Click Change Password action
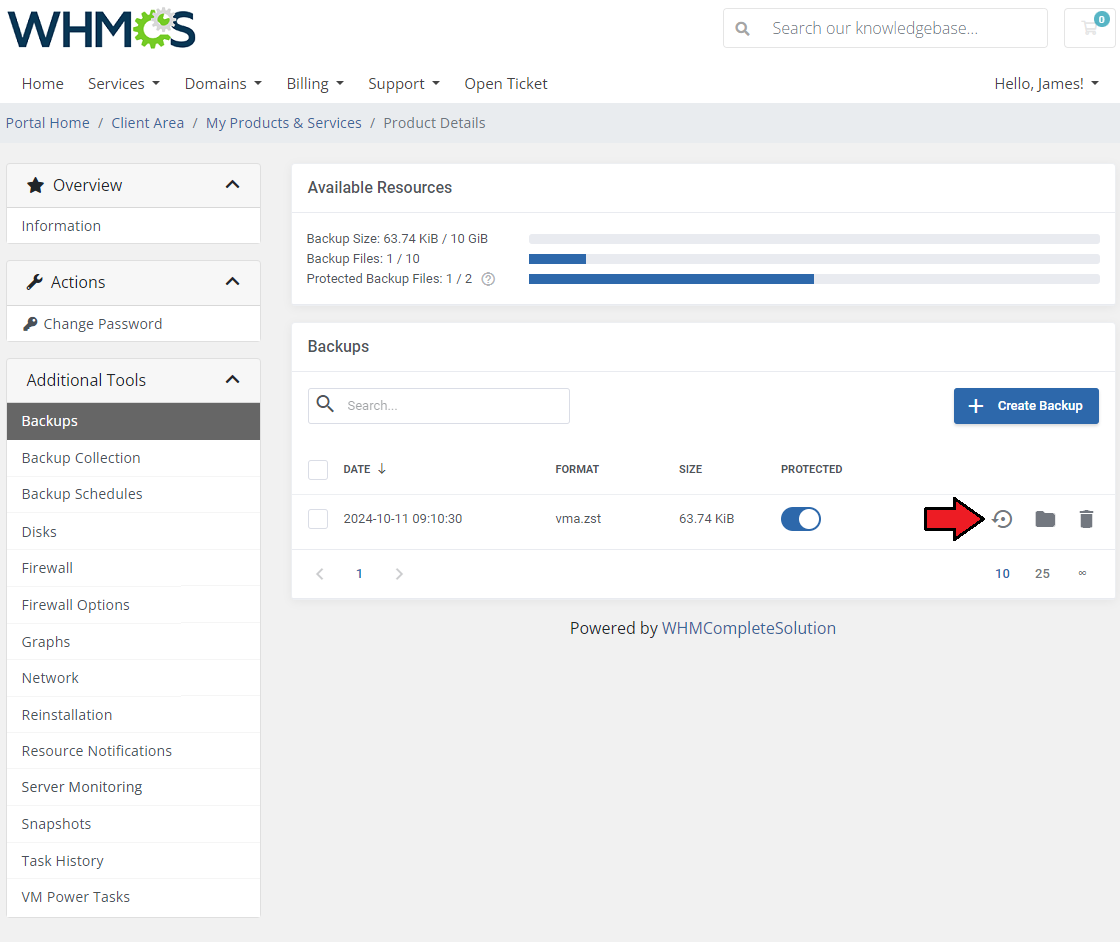 [x=134, y=324]
